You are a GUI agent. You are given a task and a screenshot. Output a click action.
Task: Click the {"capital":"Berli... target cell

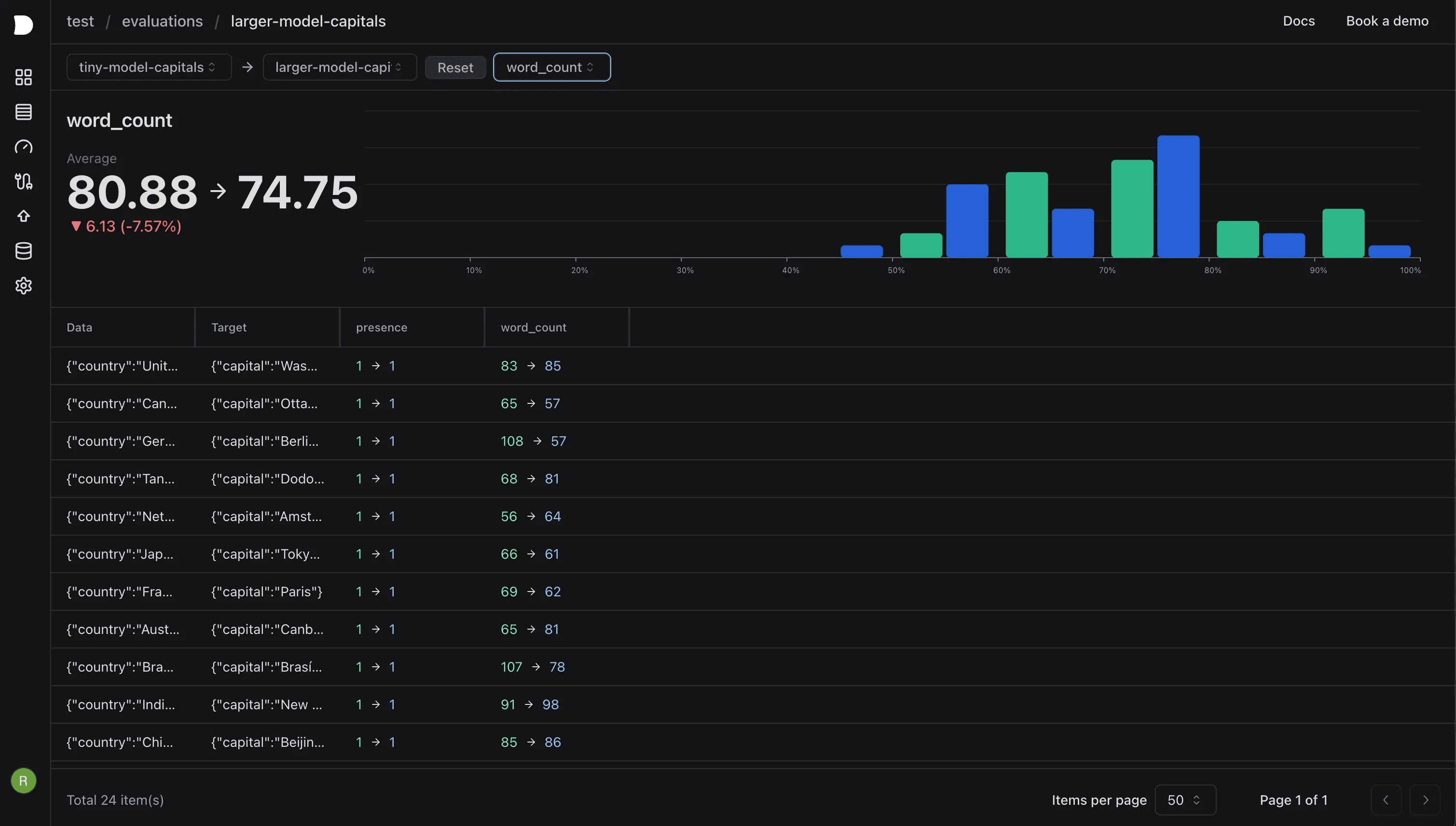(x=265, y=441)
